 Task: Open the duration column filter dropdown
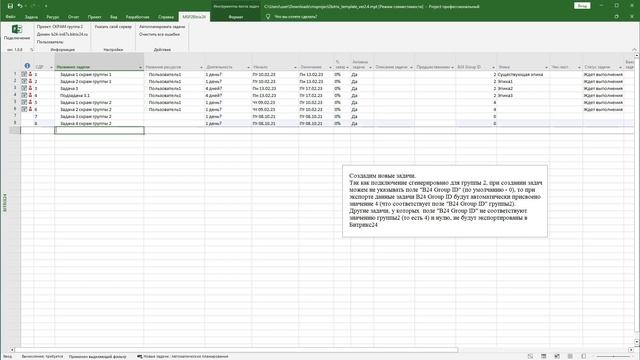pos(248,67)
